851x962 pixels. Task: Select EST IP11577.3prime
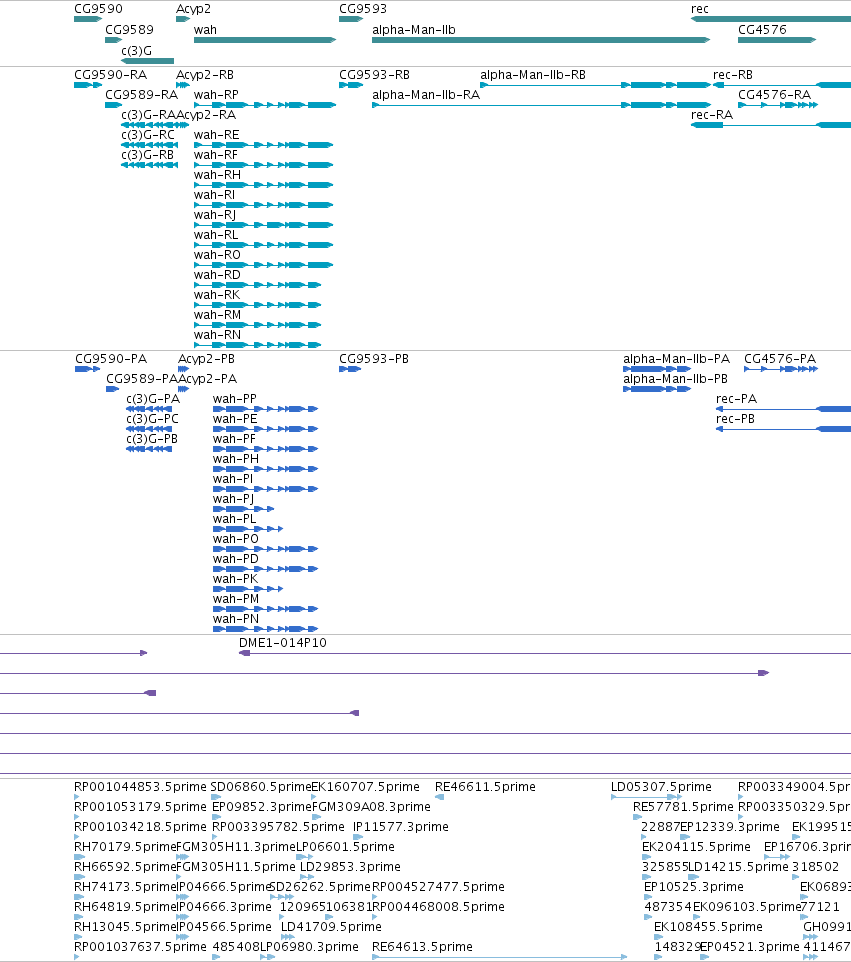tap(401, 827)
